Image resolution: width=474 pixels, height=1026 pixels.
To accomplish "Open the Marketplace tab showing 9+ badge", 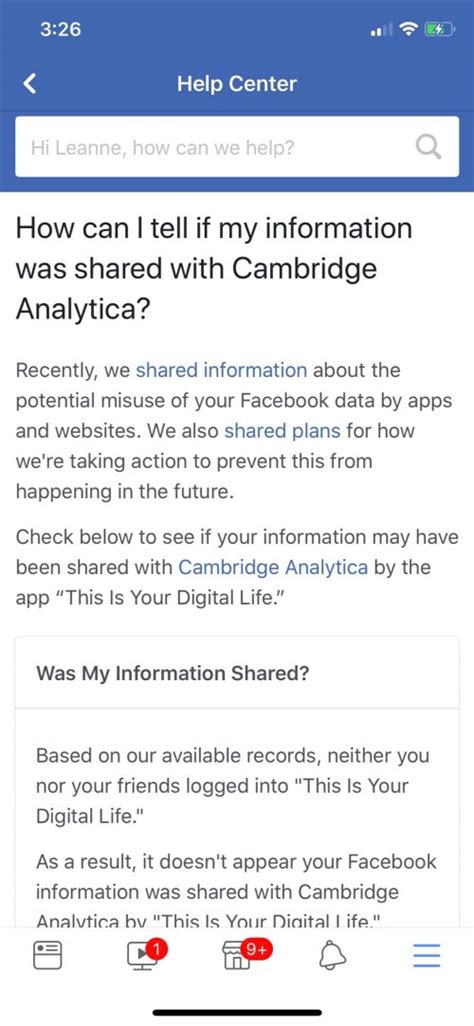I will 237,955.
